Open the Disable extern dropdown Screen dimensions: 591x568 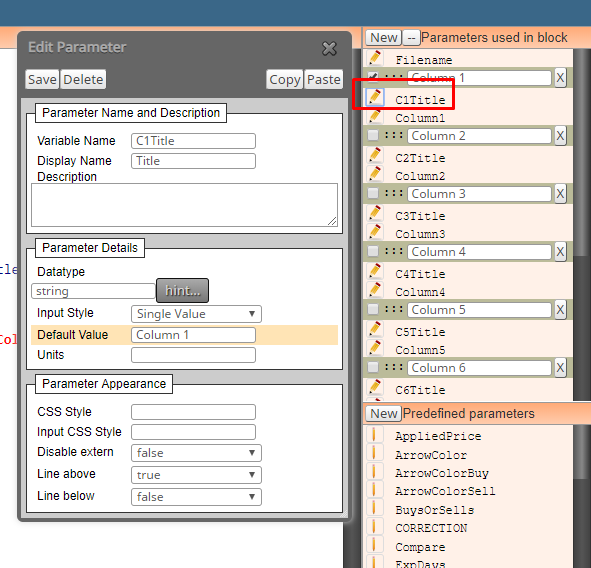point(196,453)
